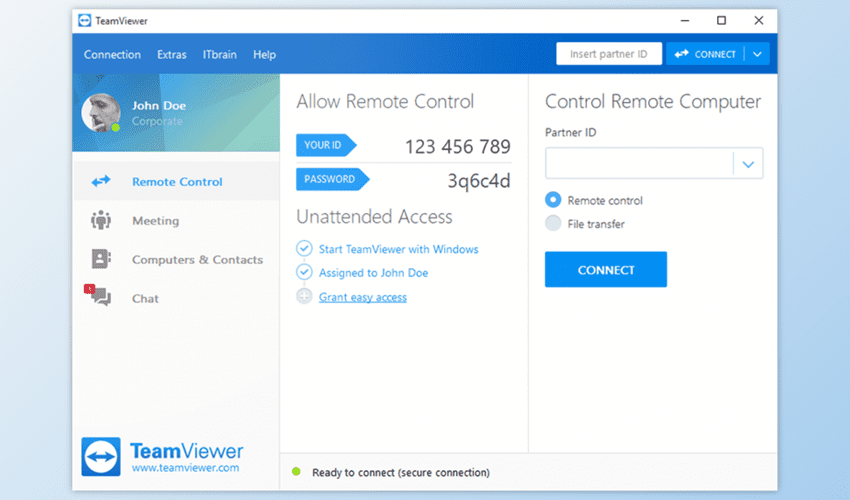Click the green online status dot on avatar
This screenshot has width=850, height=500.
pyautogui.click(x=115, y=127)
